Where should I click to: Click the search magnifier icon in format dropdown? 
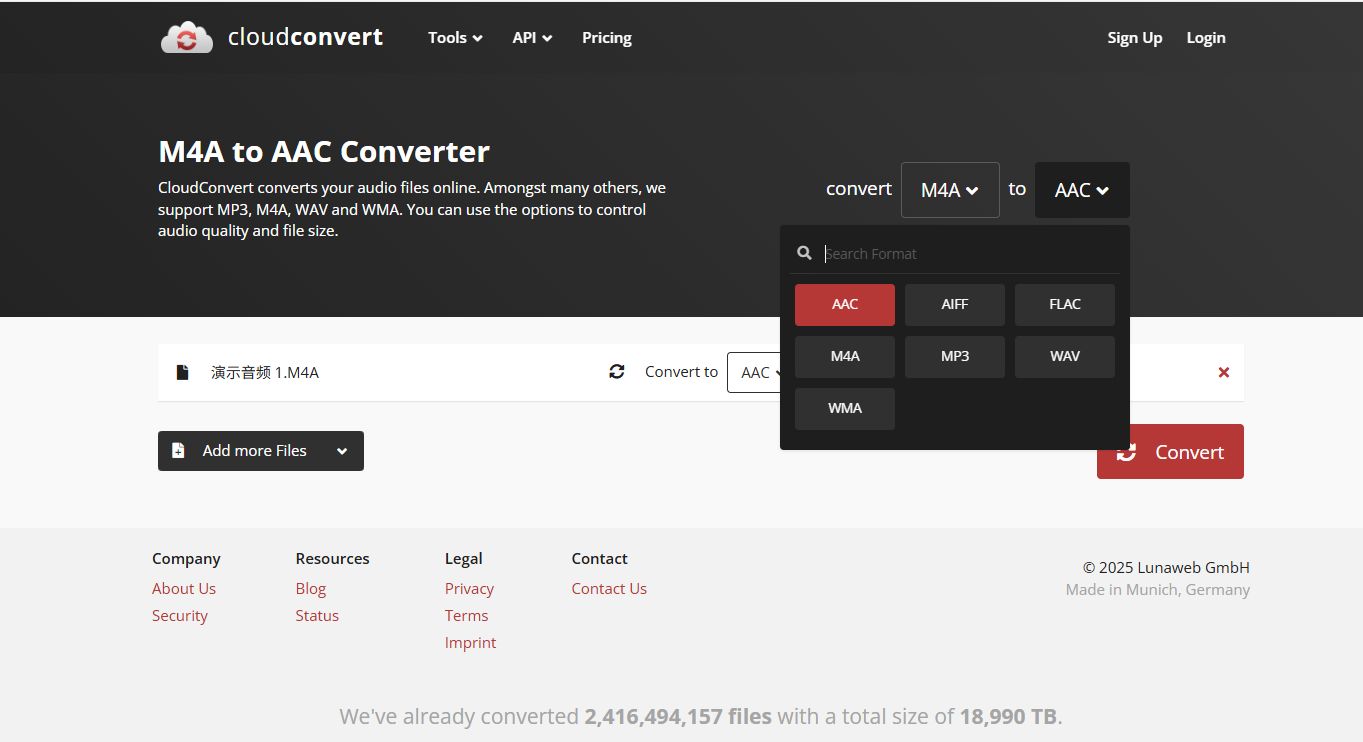click(804, 253)
